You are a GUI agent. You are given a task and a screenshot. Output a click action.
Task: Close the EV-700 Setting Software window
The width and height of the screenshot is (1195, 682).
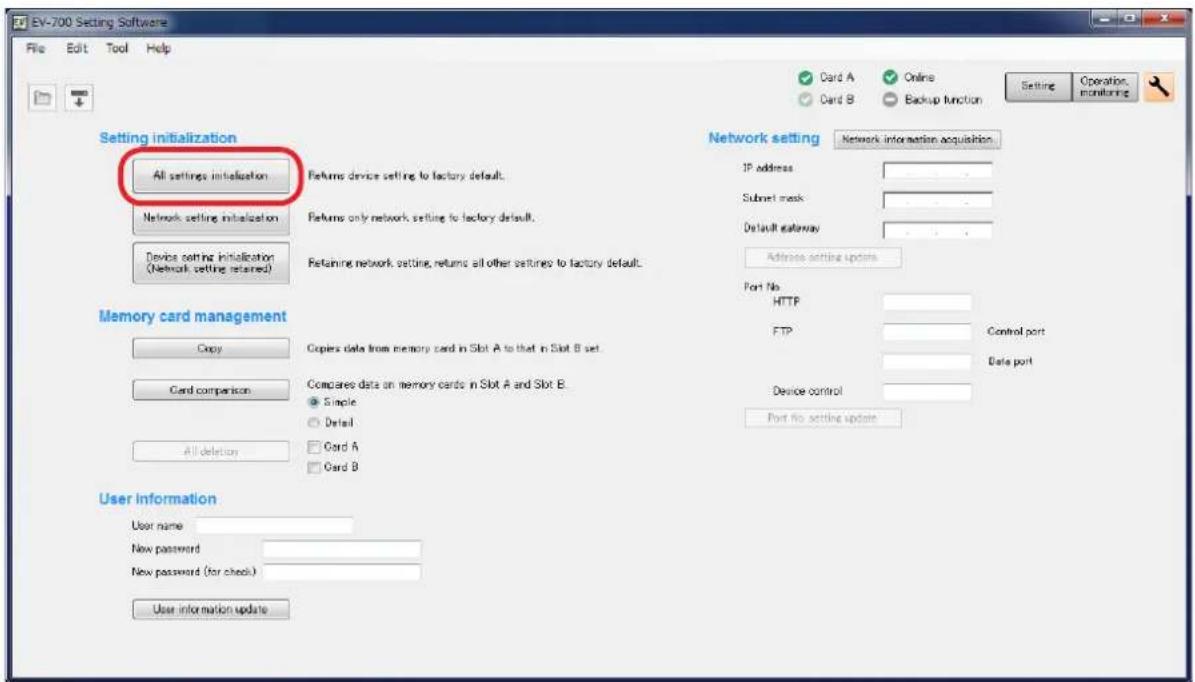click(1163, 18)
